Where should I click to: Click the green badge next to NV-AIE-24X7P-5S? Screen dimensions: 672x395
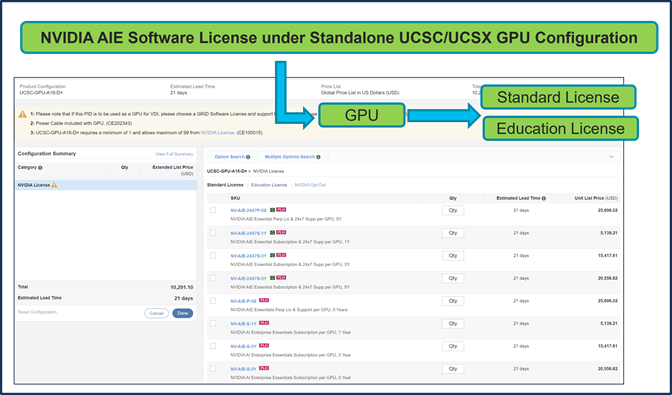pos(272,210)
